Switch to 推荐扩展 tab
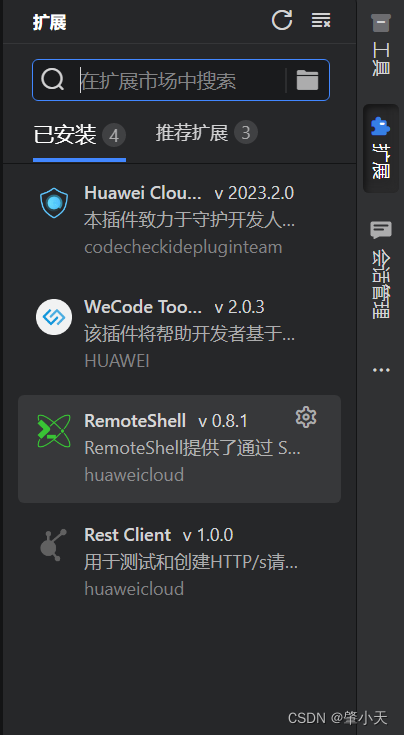Viewport: 404px width, 735px height. 207,133
